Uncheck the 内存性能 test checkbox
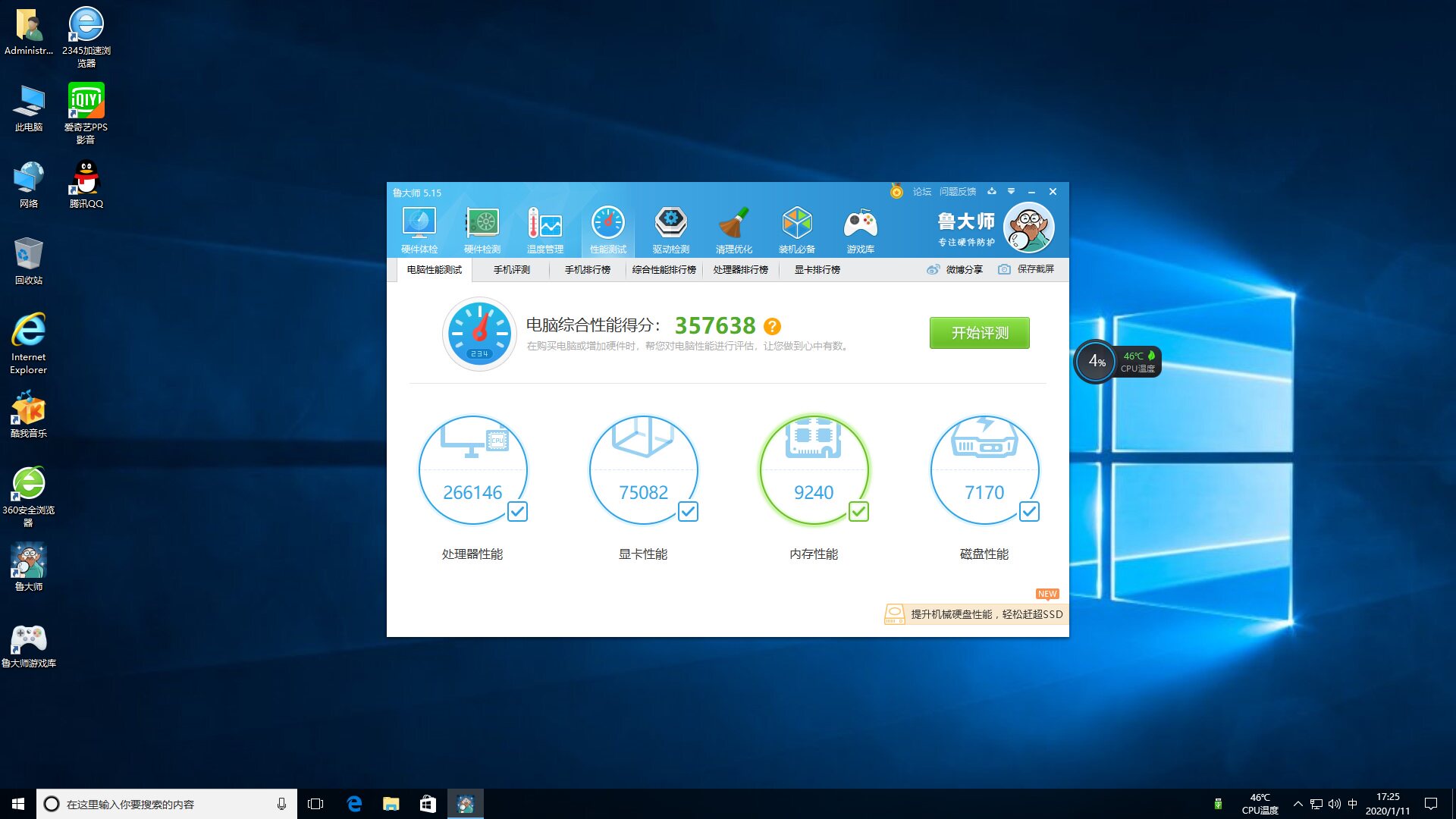 [x=858, y=512]
